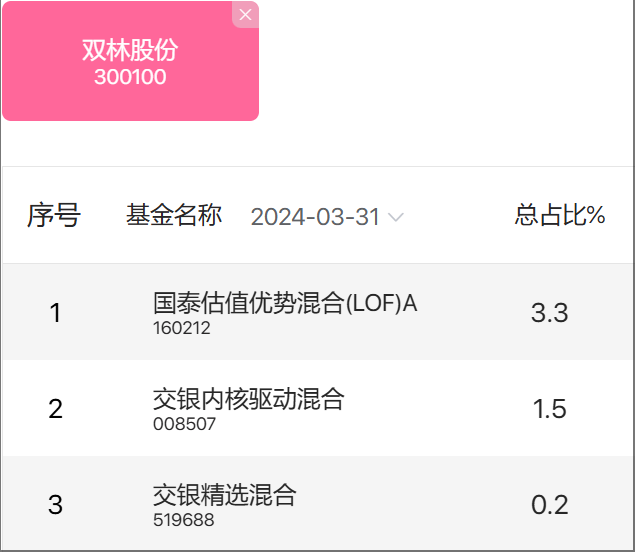Open fund 交银内核驱动混合
The height and width of the screenshot is (552, 635).
(249, 399)
